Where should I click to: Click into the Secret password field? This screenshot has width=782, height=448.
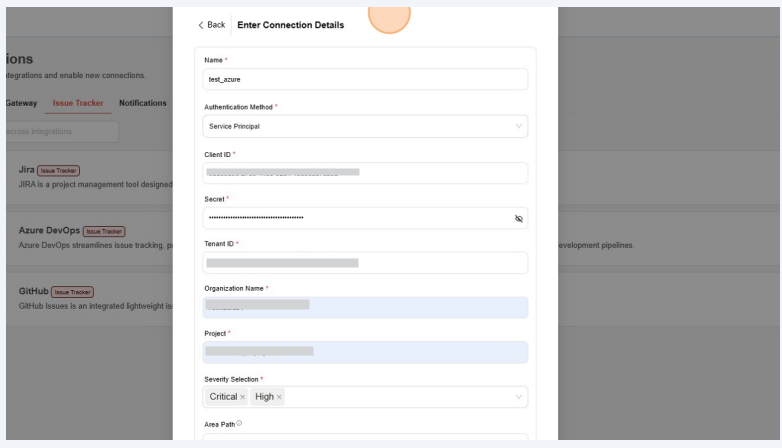click(355, 218)
